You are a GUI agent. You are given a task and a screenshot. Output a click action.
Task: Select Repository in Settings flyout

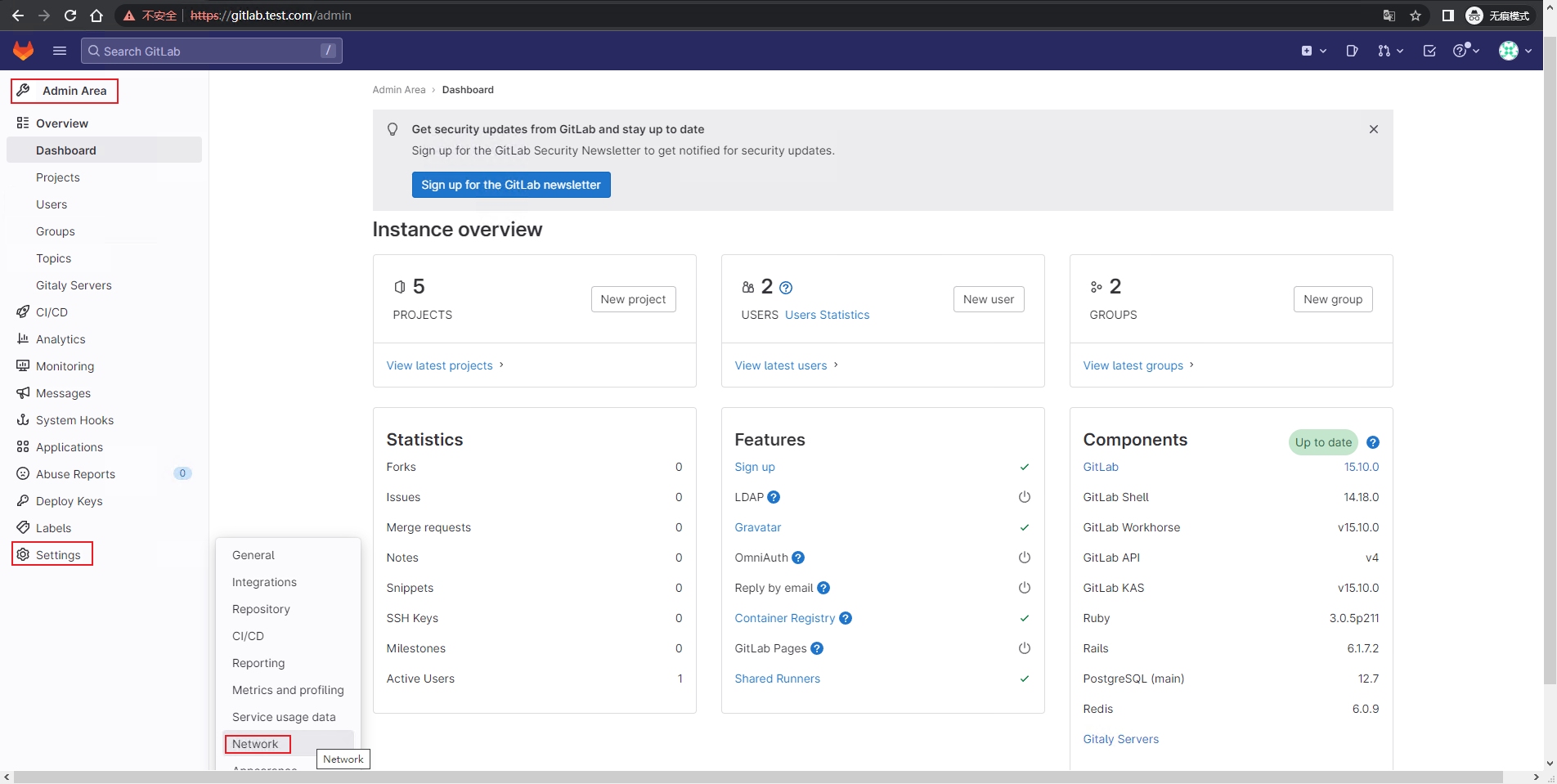click(x=261, y=609)
